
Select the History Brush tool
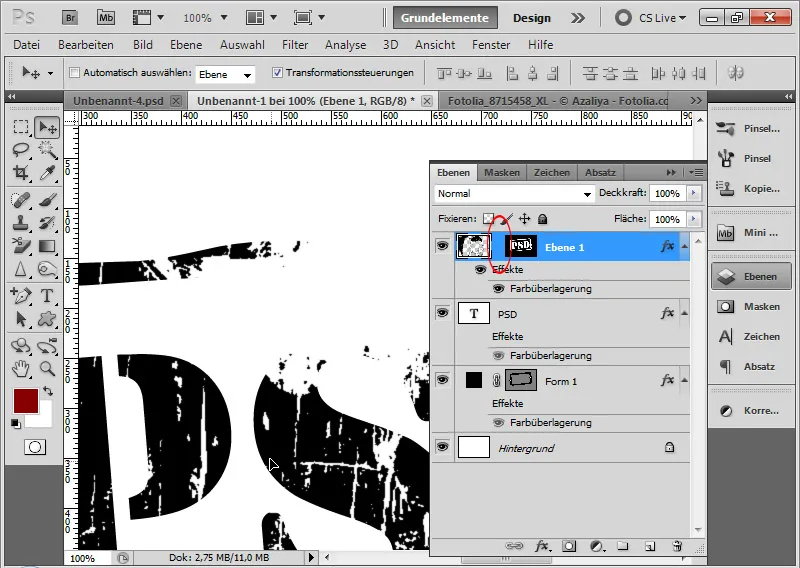tap(47, 223)
